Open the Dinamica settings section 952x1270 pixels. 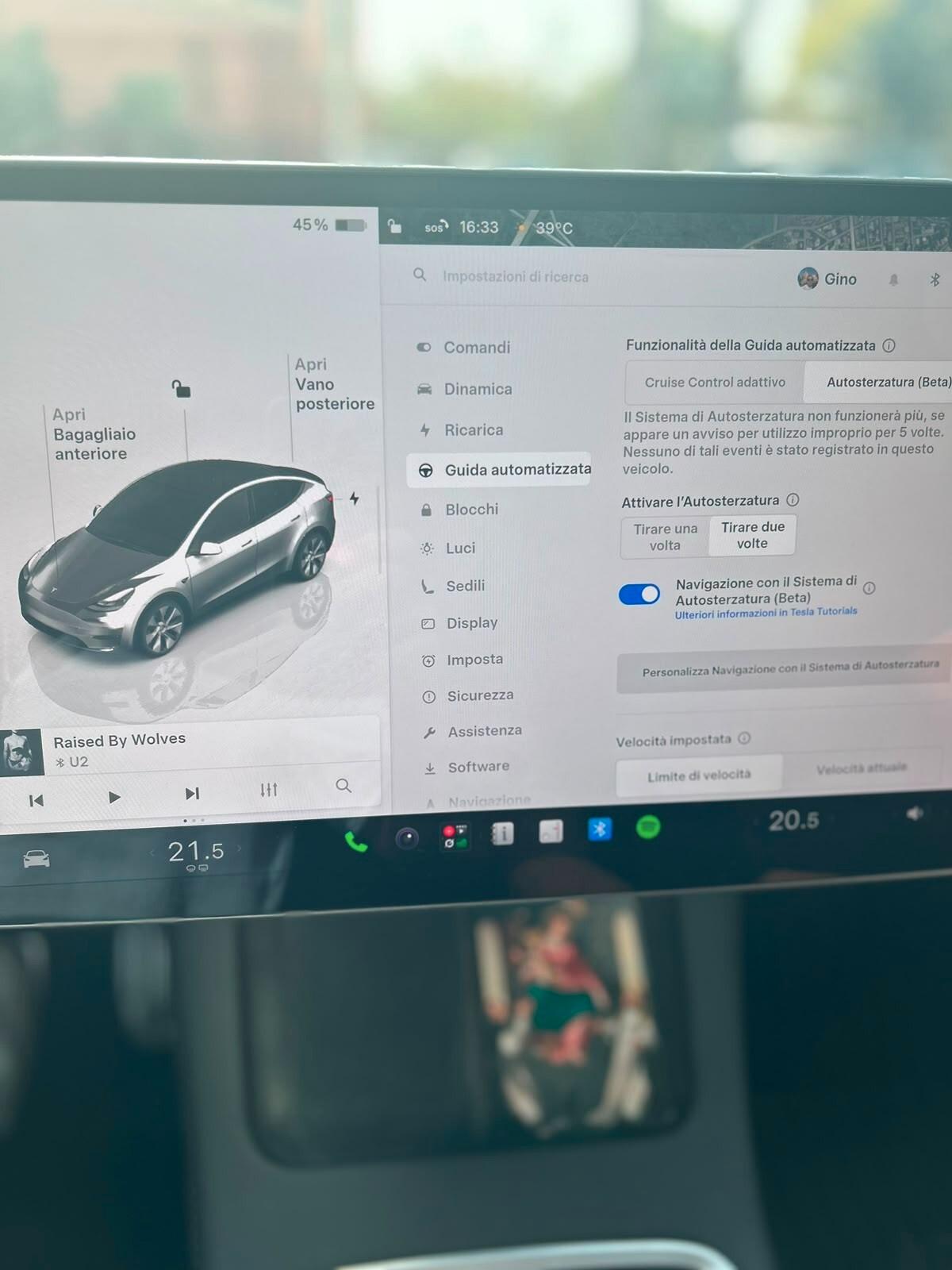tap(465, 389)
